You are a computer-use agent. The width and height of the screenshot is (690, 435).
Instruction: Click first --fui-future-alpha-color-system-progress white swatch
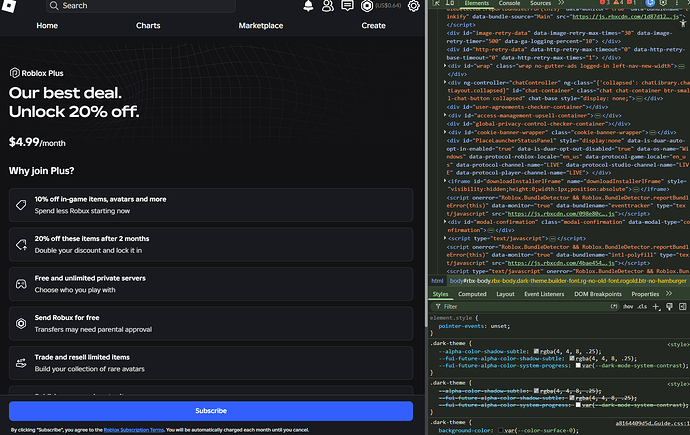click(578, 366)
